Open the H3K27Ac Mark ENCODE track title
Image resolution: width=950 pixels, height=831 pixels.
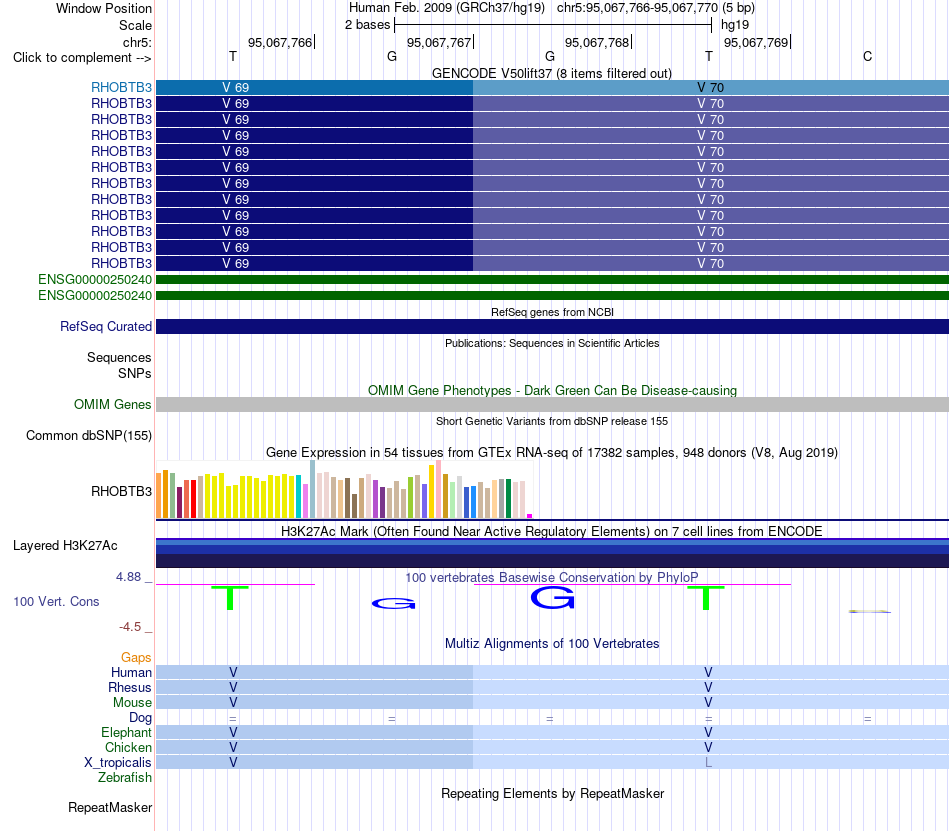coord(552,531)
